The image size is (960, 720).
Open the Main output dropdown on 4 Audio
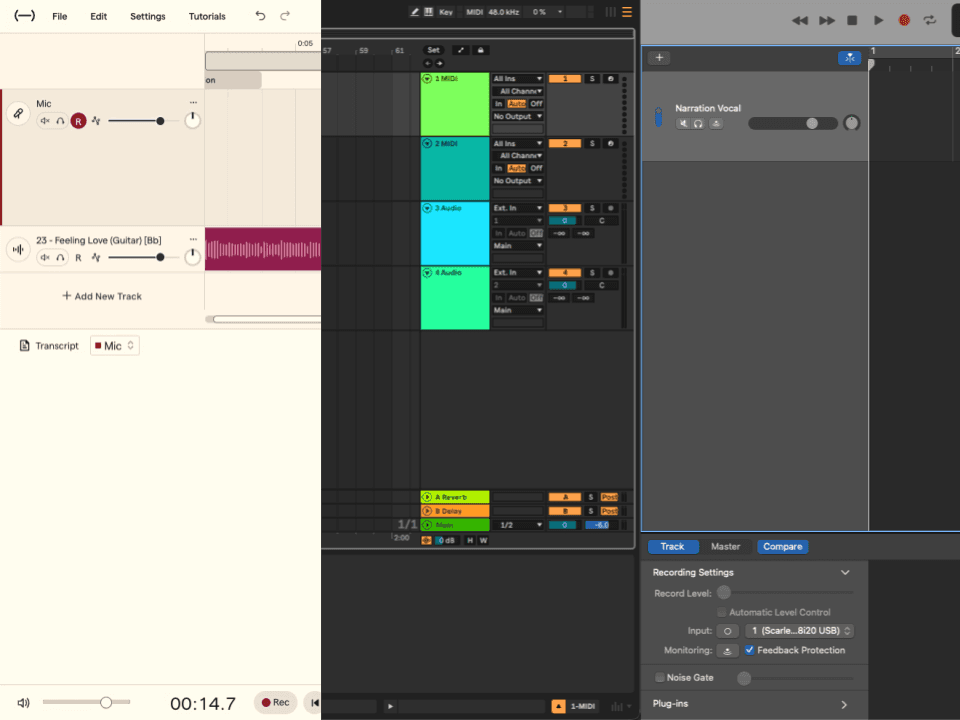pyautogui.click(x=518, y=310)
